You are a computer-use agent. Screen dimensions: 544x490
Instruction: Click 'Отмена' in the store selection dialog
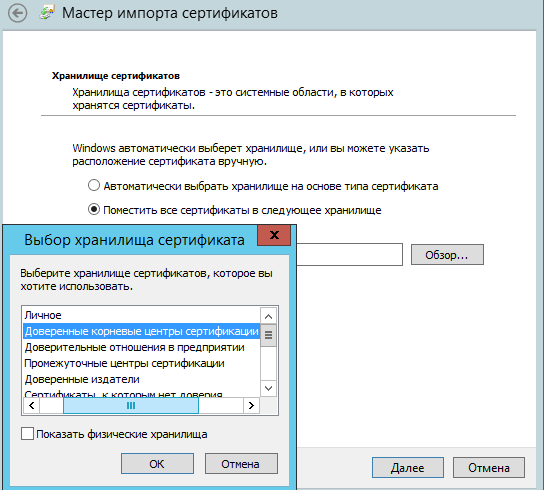[241, 464]
